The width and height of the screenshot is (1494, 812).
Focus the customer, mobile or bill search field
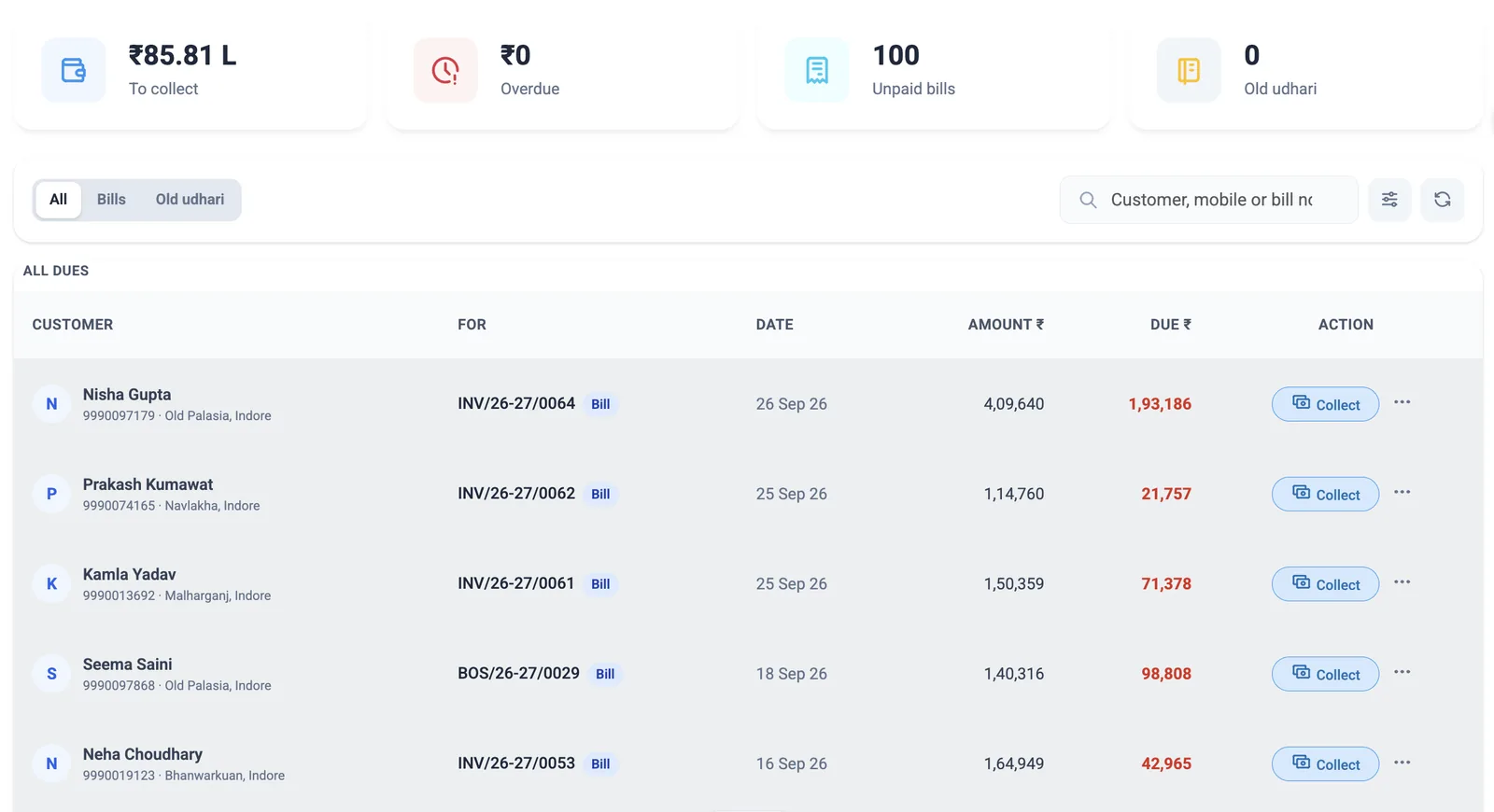click(1209, 200)
